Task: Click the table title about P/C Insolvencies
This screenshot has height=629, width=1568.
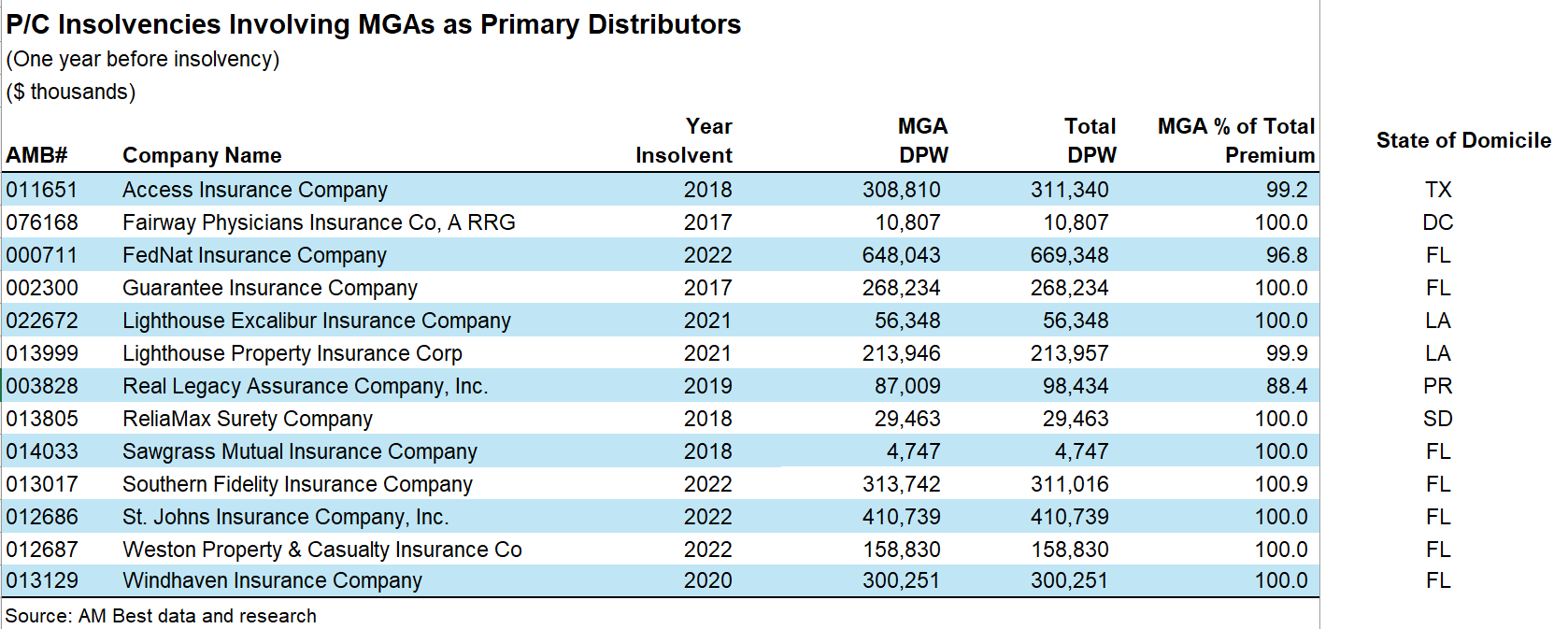Action: click(x=373, y=24)
